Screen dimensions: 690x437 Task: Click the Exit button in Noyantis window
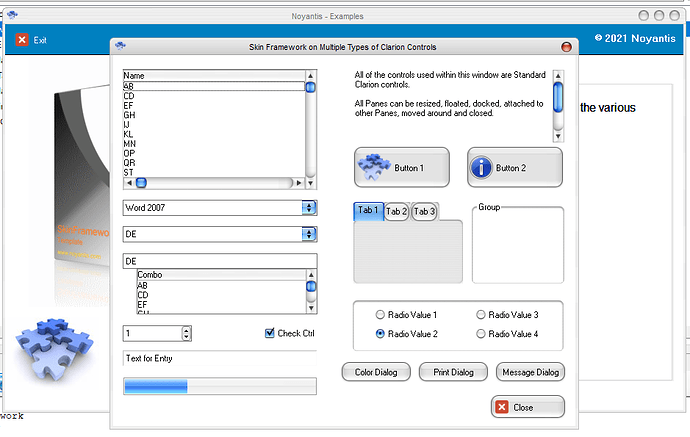31,40
